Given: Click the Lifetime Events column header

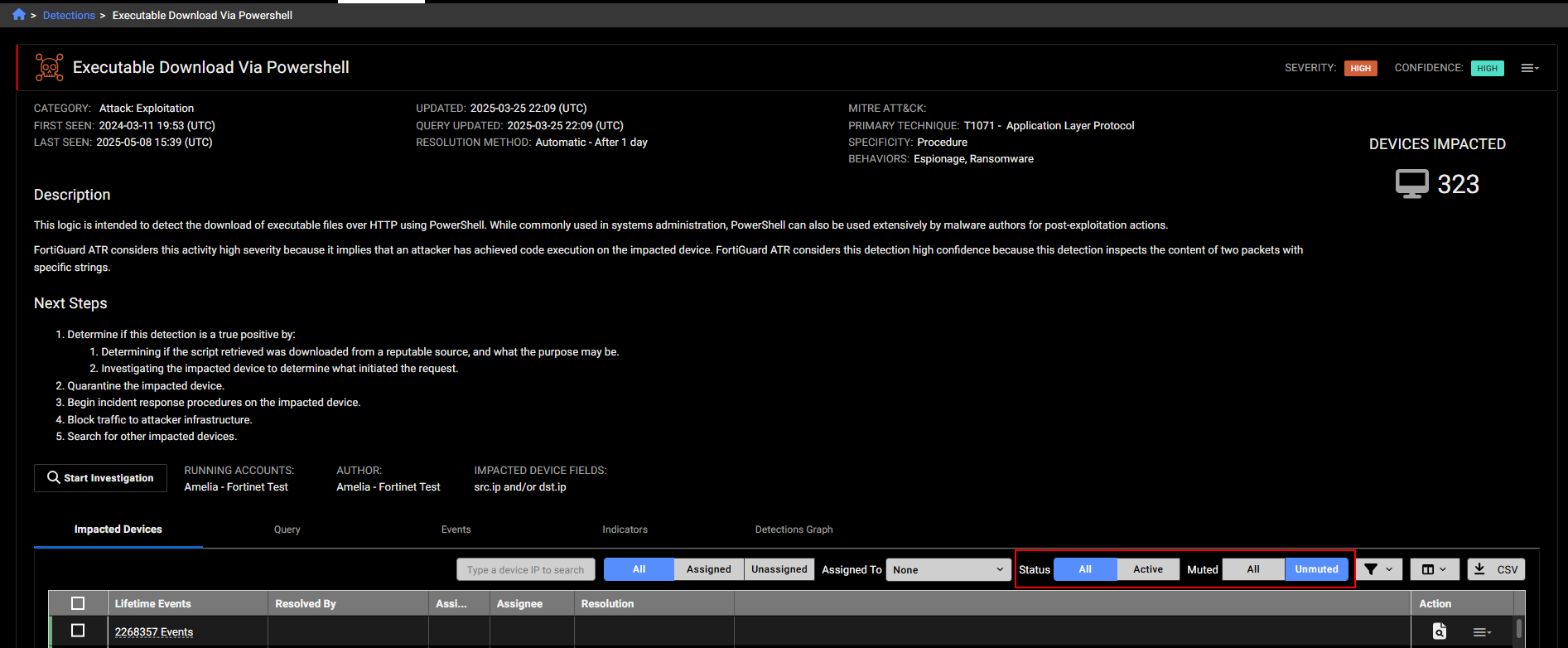Looking at the screenshot, I should point(188,603).
